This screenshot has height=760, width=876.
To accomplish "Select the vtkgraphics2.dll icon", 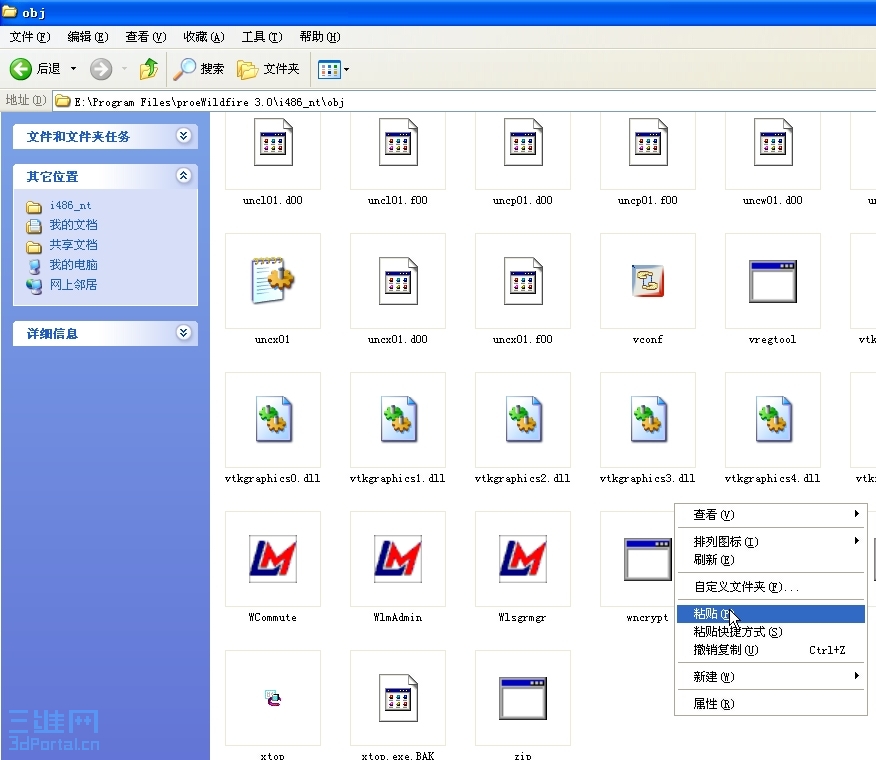I will [x=524, y=419].
